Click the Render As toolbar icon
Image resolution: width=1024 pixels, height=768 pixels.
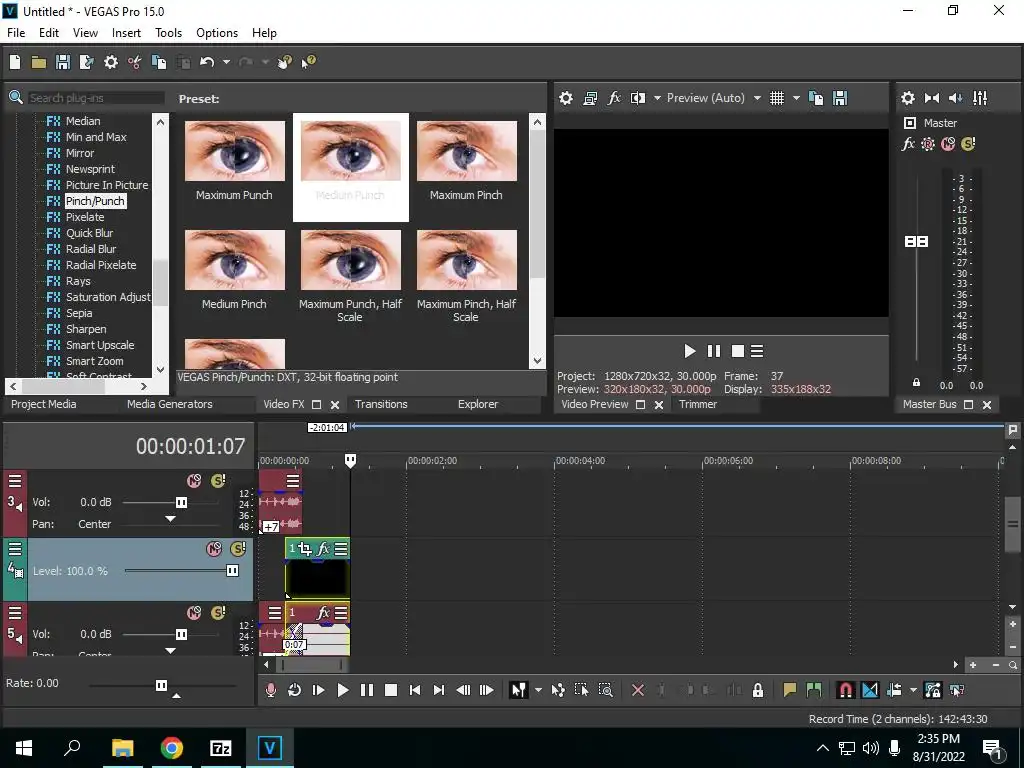pos(86,62)
